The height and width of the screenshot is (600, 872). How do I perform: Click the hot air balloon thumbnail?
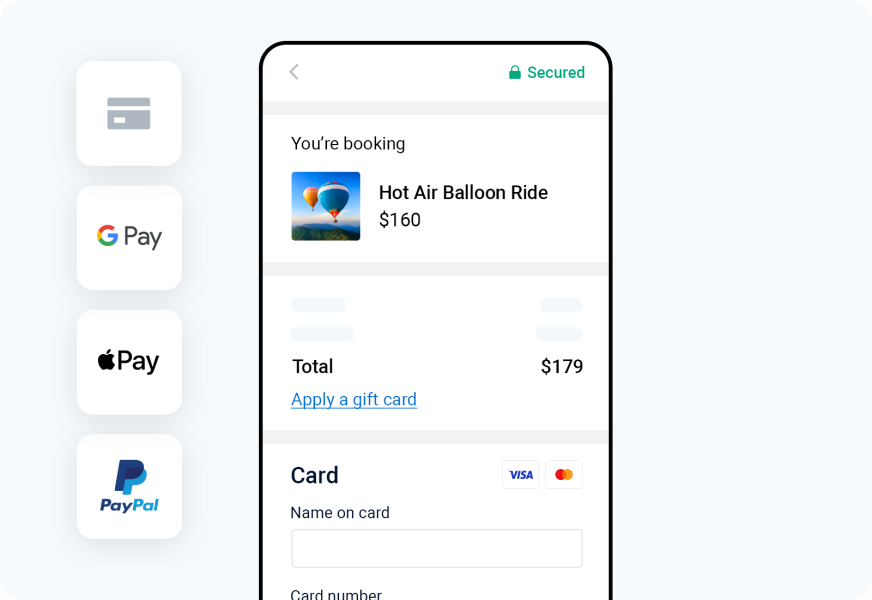(x=326, y=206)
